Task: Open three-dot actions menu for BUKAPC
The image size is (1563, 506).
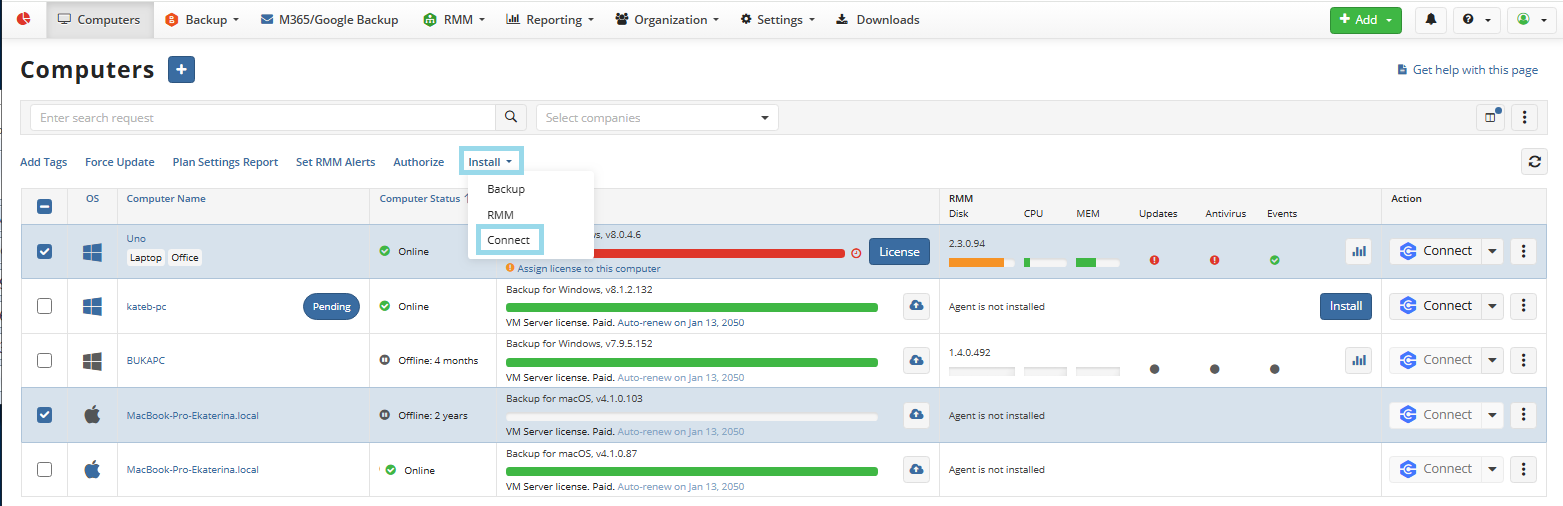Action: coord(1523,360)
